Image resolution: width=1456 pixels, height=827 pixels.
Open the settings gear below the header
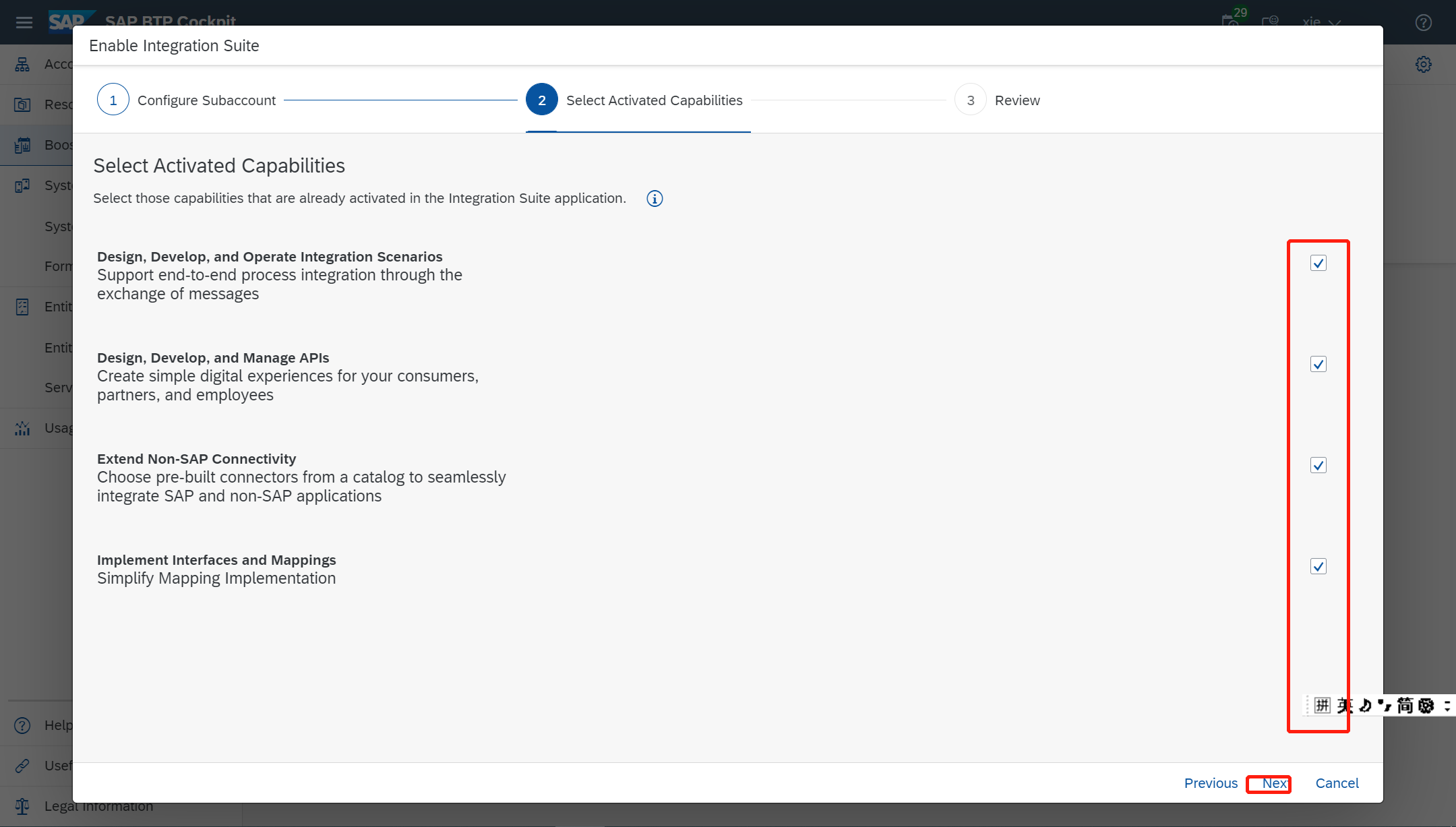click(1424, 65)
